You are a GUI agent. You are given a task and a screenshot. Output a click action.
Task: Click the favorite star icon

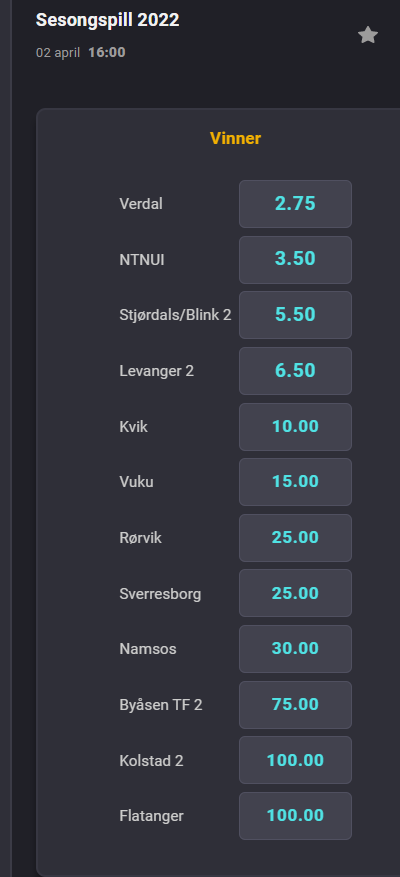pos(368,35)
